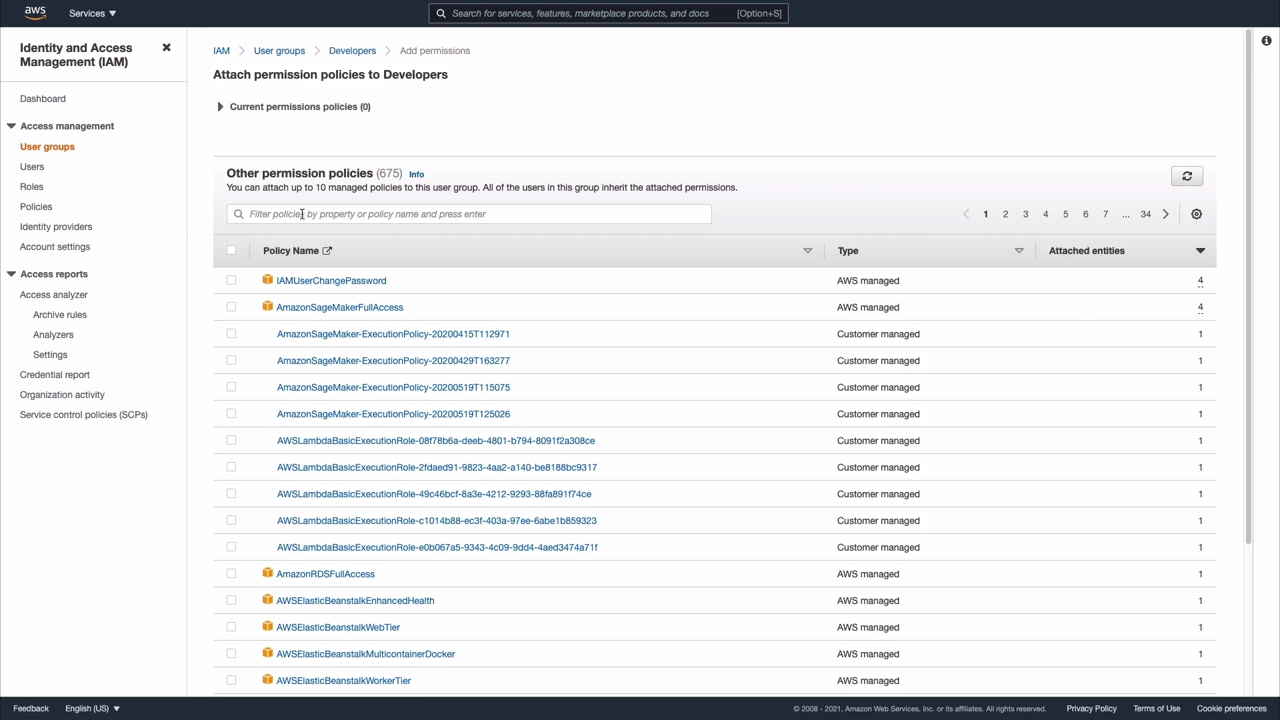Click the AWS logo icon

click(35, 13)
